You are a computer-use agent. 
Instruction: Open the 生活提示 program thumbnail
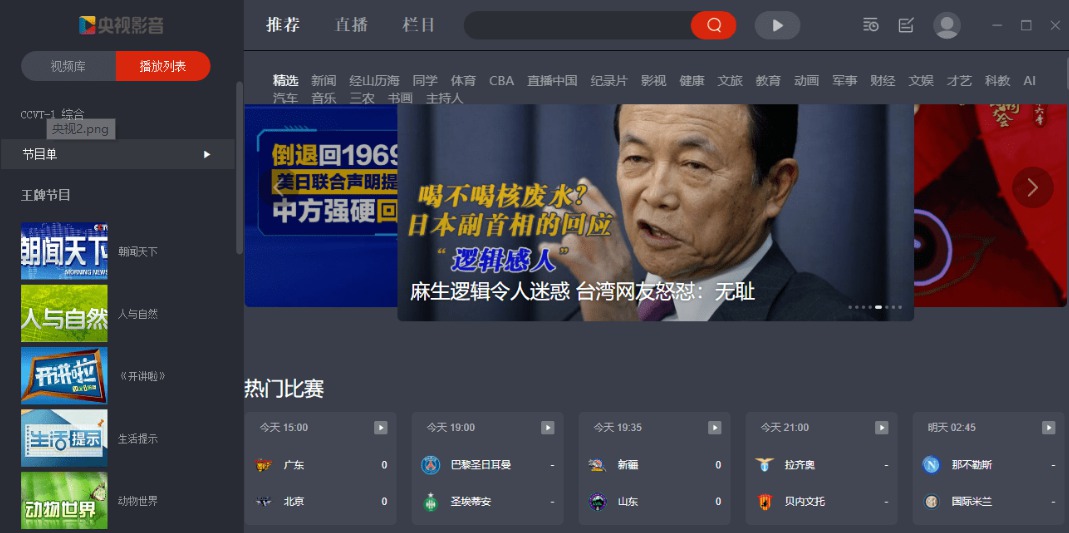[64, 438]
